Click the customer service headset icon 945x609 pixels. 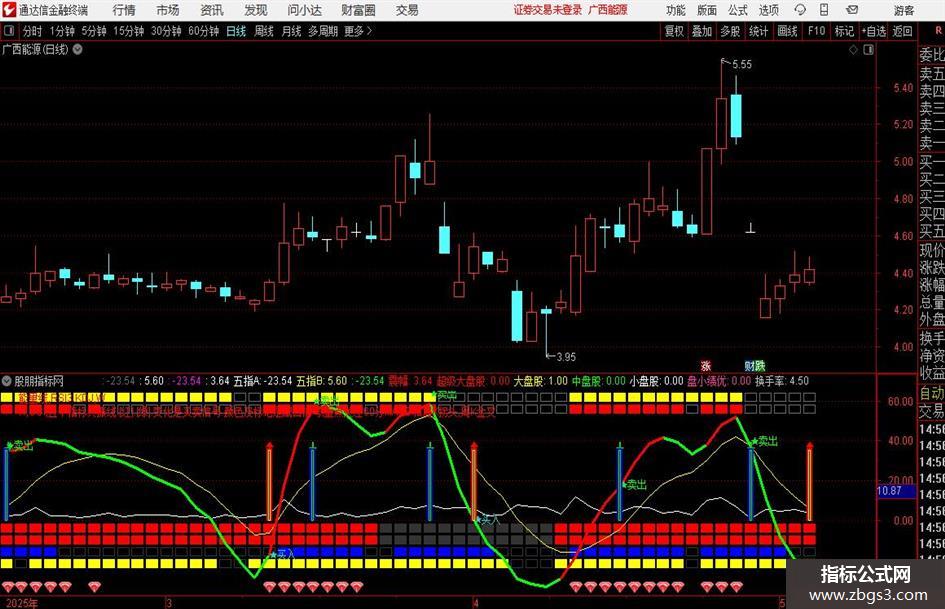click(800, 10)
